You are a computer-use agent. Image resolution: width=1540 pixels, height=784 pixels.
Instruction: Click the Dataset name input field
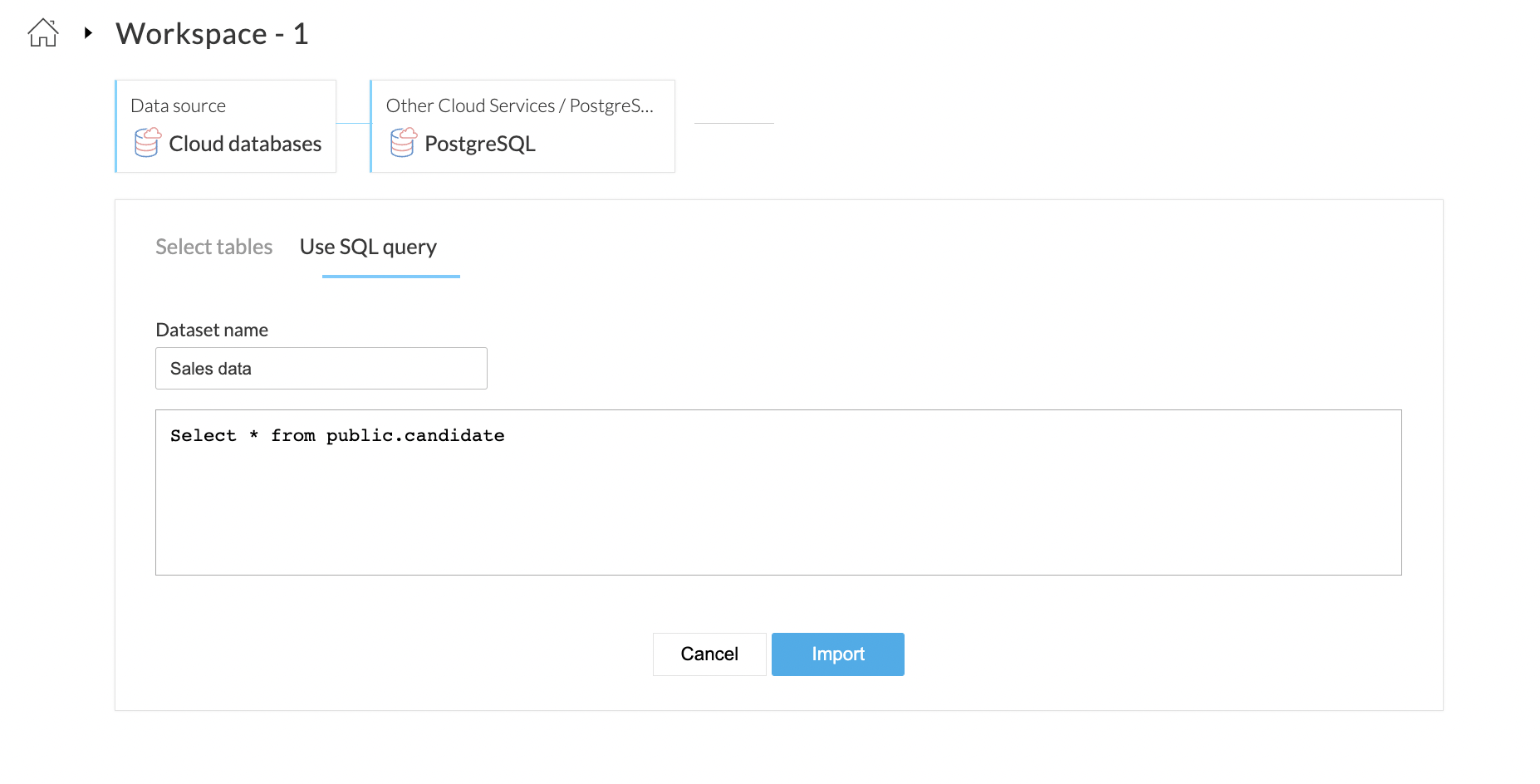pos(321,368)
